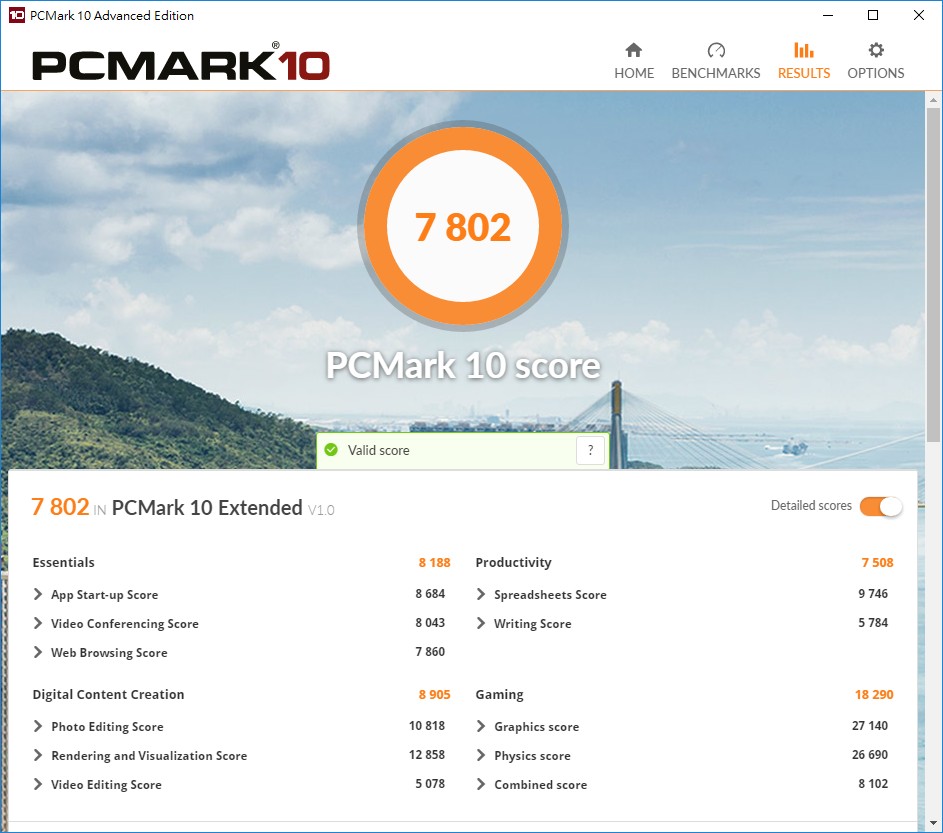Click the Gaming heading

tap(499, 695)
